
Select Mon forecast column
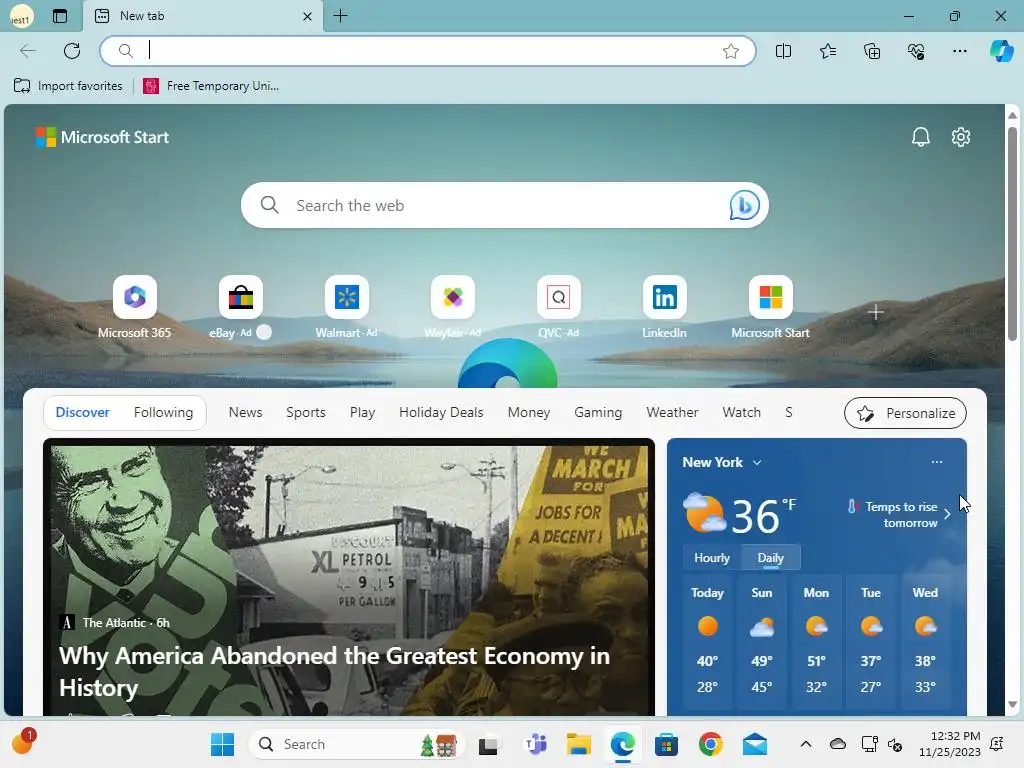pyautogui.click(x=816, y=641)
